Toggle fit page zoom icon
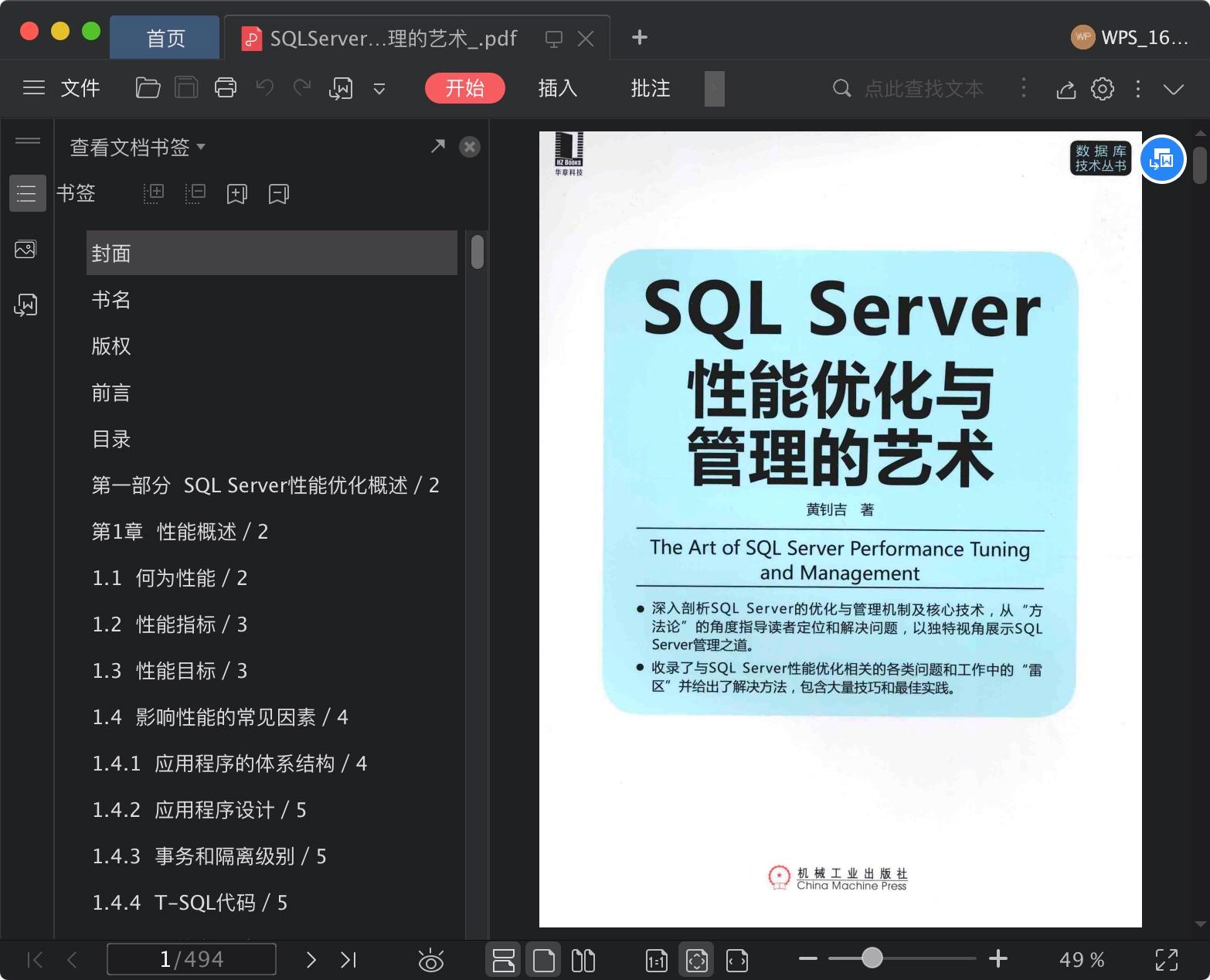Image resolution: width=1210 pixels, height=980 pixels. 696,961
